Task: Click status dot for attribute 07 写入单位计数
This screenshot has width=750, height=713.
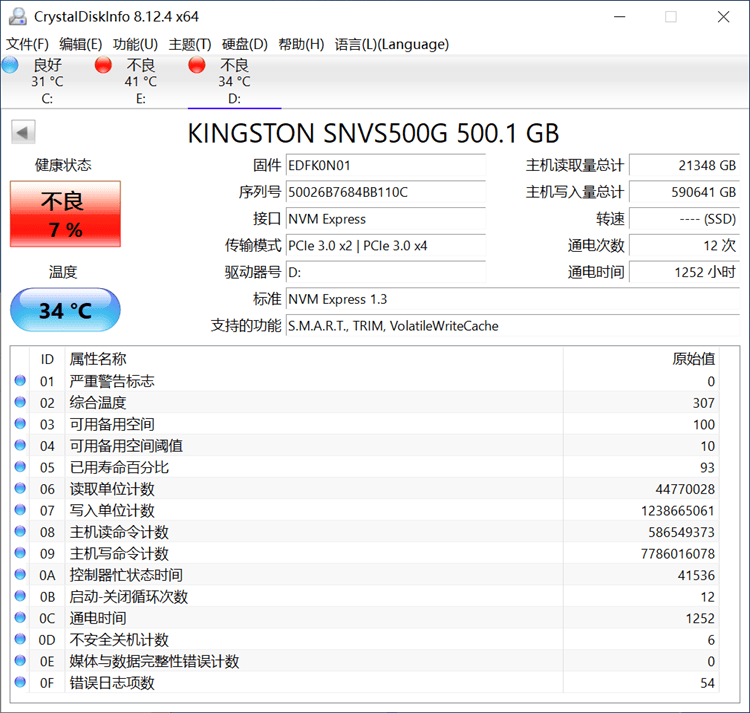Action: pos(20,510)
